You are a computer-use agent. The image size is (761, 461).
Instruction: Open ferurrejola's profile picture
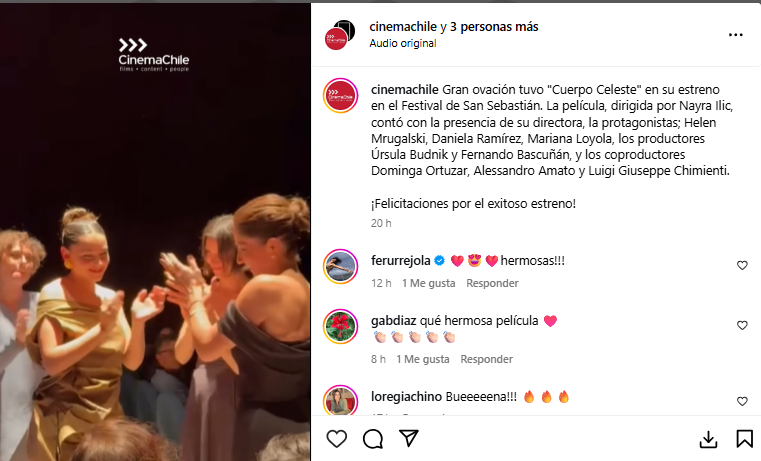[341, 266]
